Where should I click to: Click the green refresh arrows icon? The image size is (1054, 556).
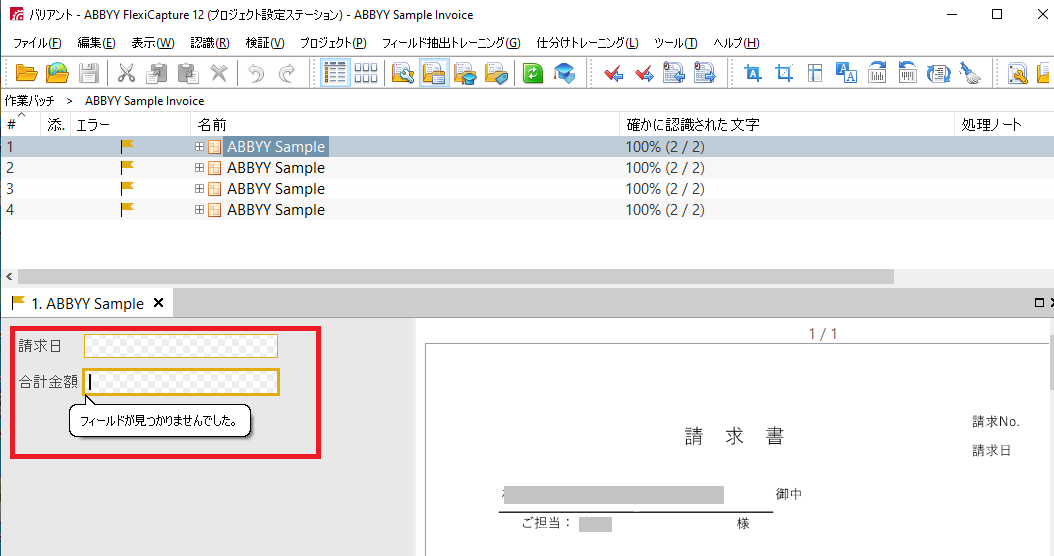click(x=532, y=73)
